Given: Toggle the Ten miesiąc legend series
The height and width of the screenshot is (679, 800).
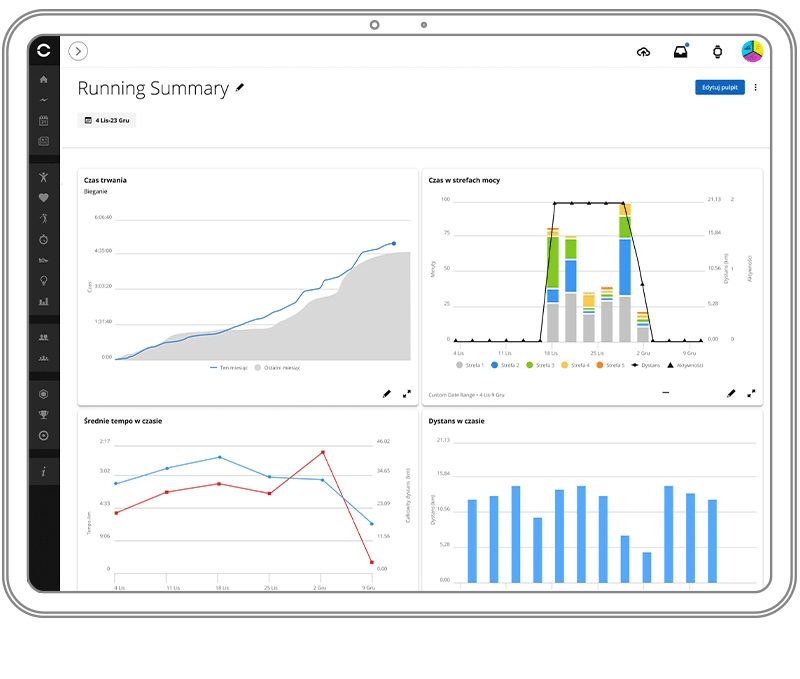Looking at the screenshot, I should click(229, 368).
